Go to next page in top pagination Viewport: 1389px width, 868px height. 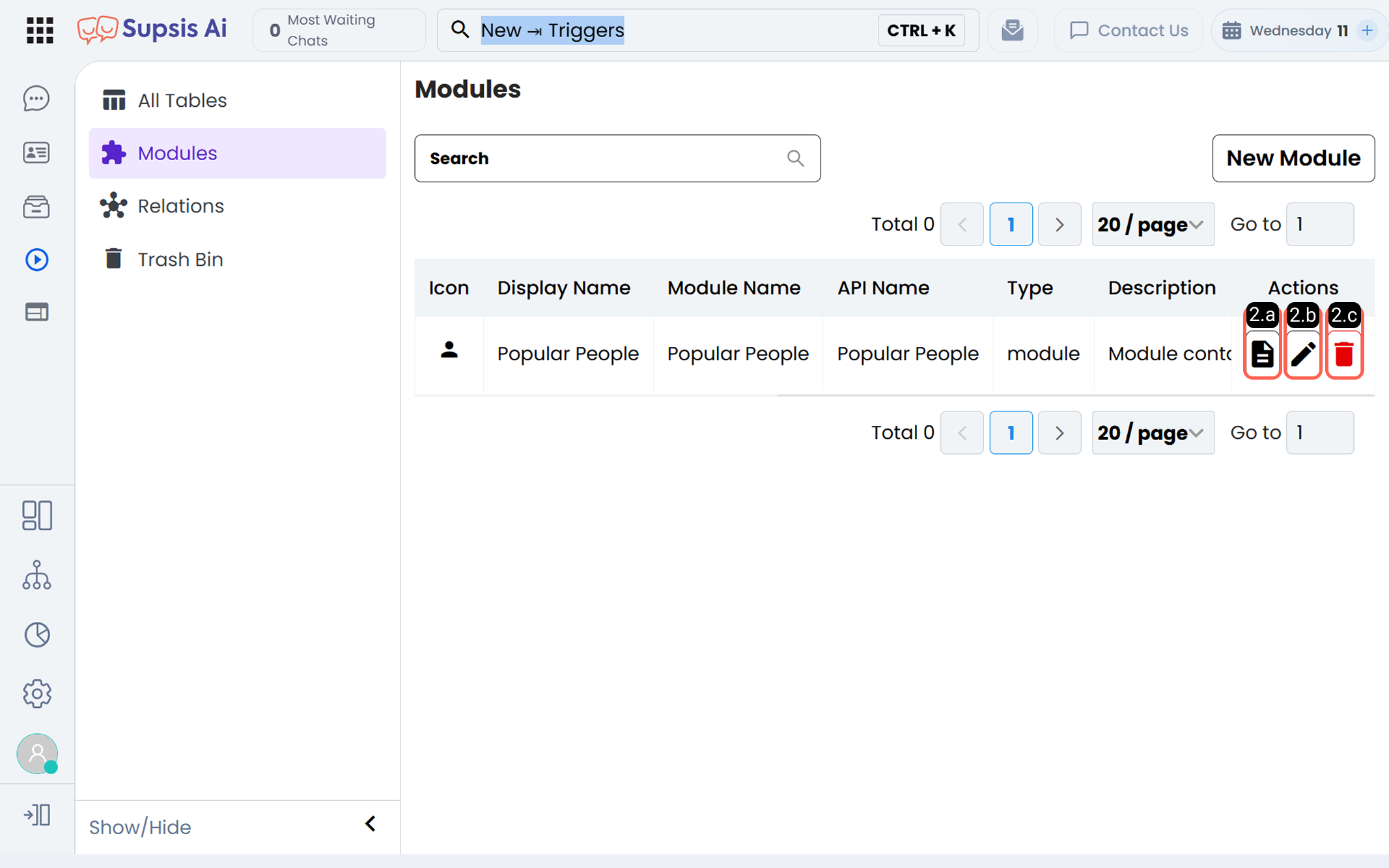click(x=1059, y=224)
